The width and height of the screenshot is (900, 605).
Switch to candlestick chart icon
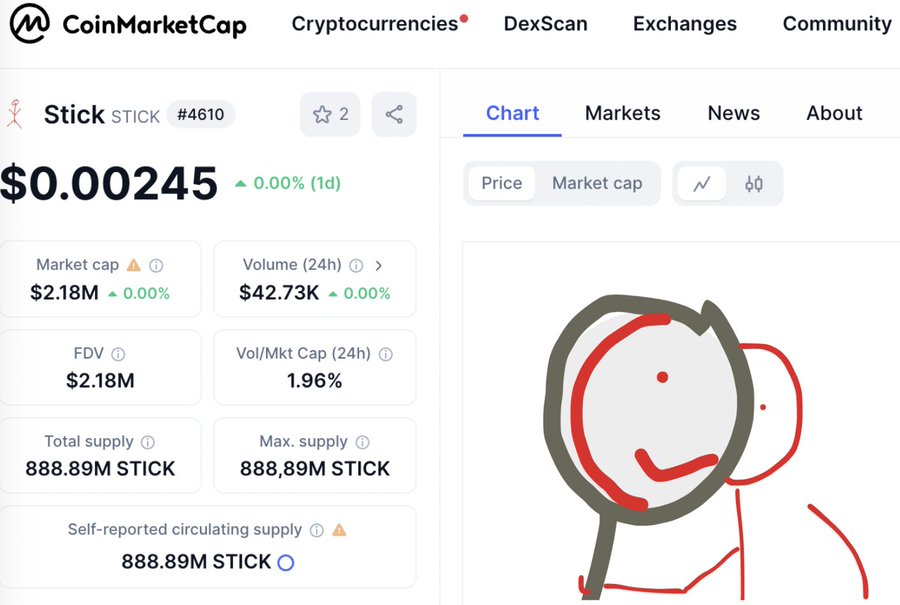754,184
